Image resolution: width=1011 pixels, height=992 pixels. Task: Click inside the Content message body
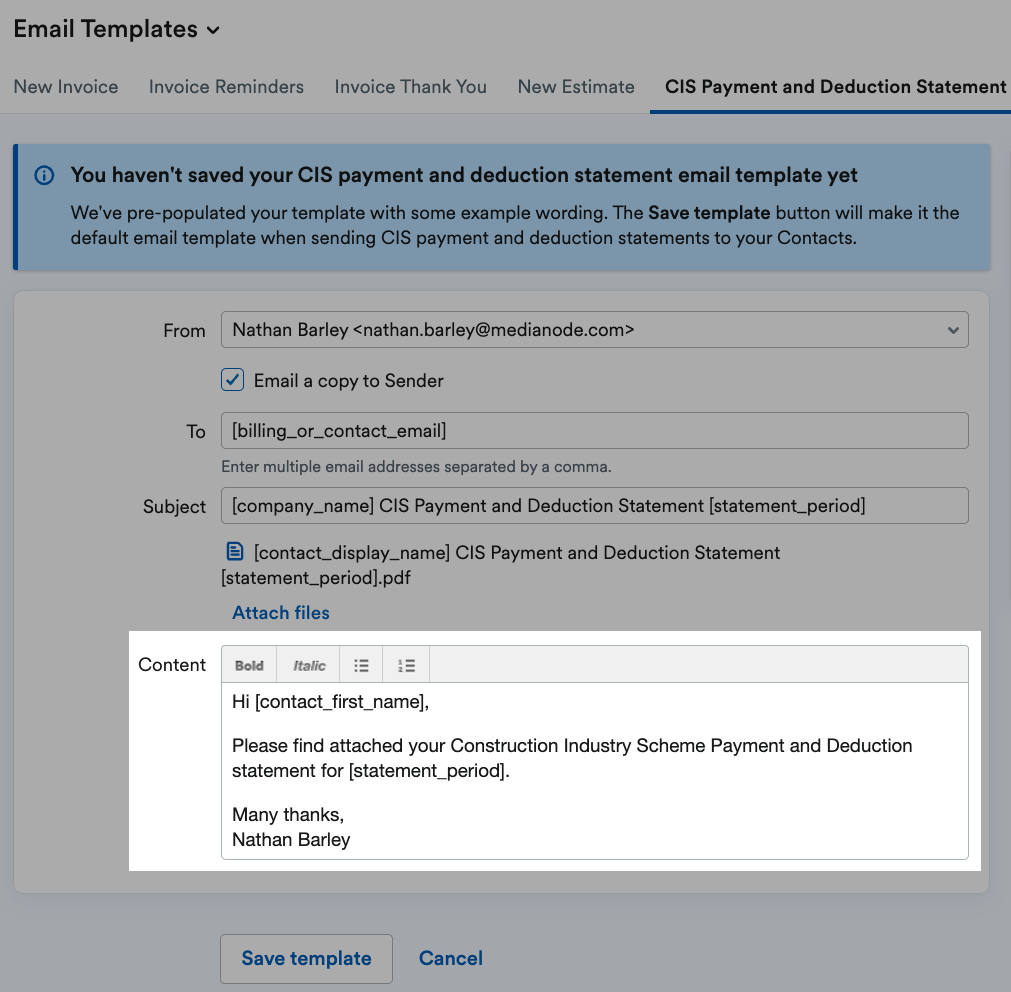click(x=594, y=790)
